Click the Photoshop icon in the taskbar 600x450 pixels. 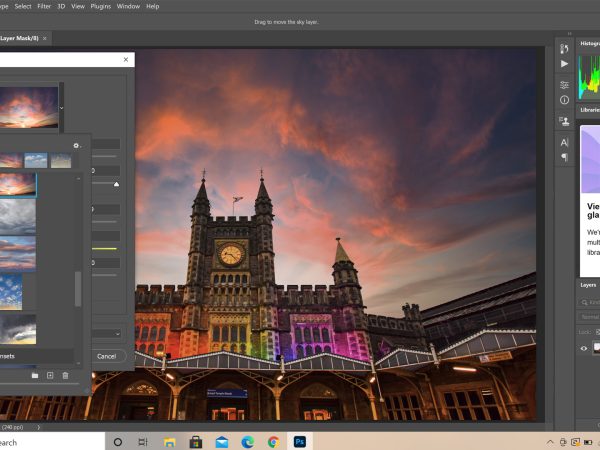point(300,442)
